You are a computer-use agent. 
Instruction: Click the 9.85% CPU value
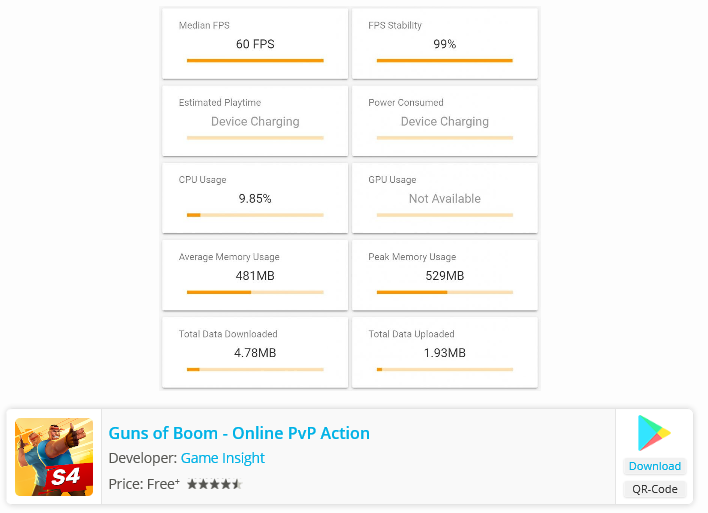tap(255, 198)
